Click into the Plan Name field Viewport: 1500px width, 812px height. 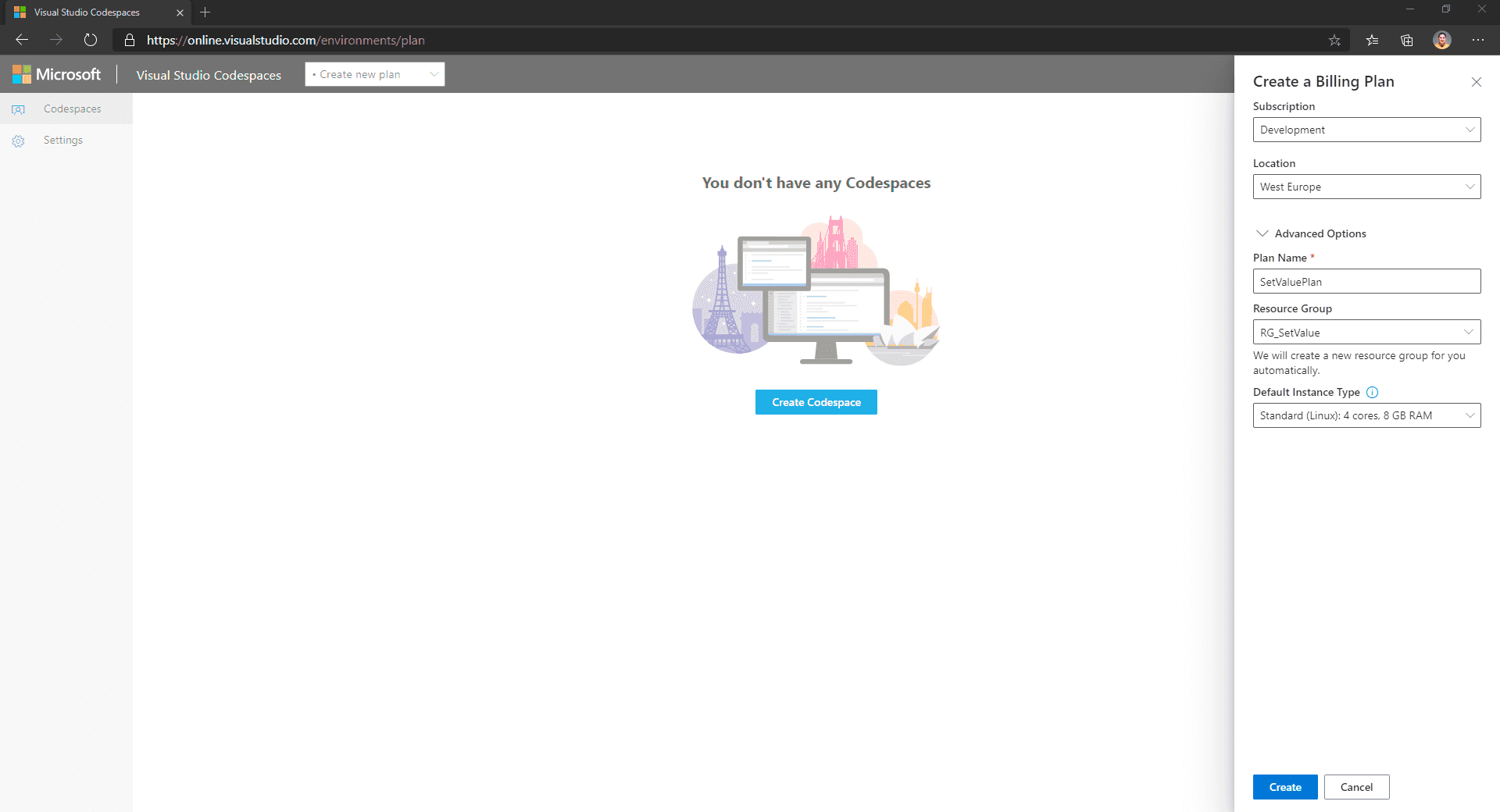click(1366, 282)
